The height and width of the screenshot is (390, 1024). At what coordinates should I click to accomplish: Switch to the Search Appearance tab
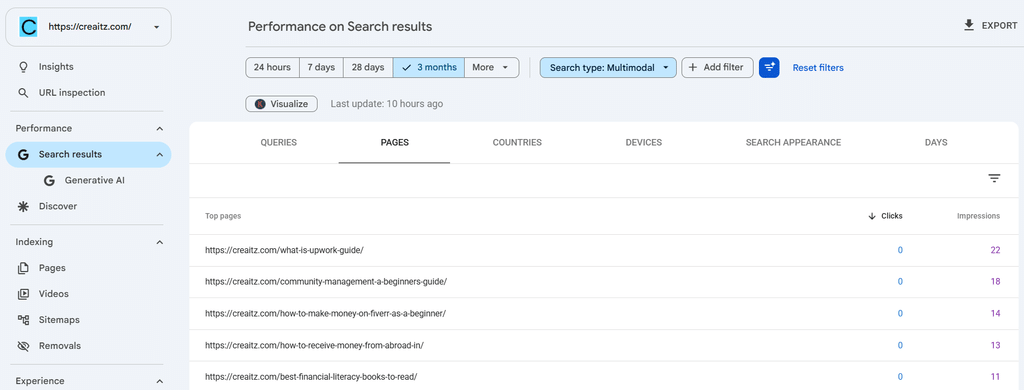coord(793,142)
